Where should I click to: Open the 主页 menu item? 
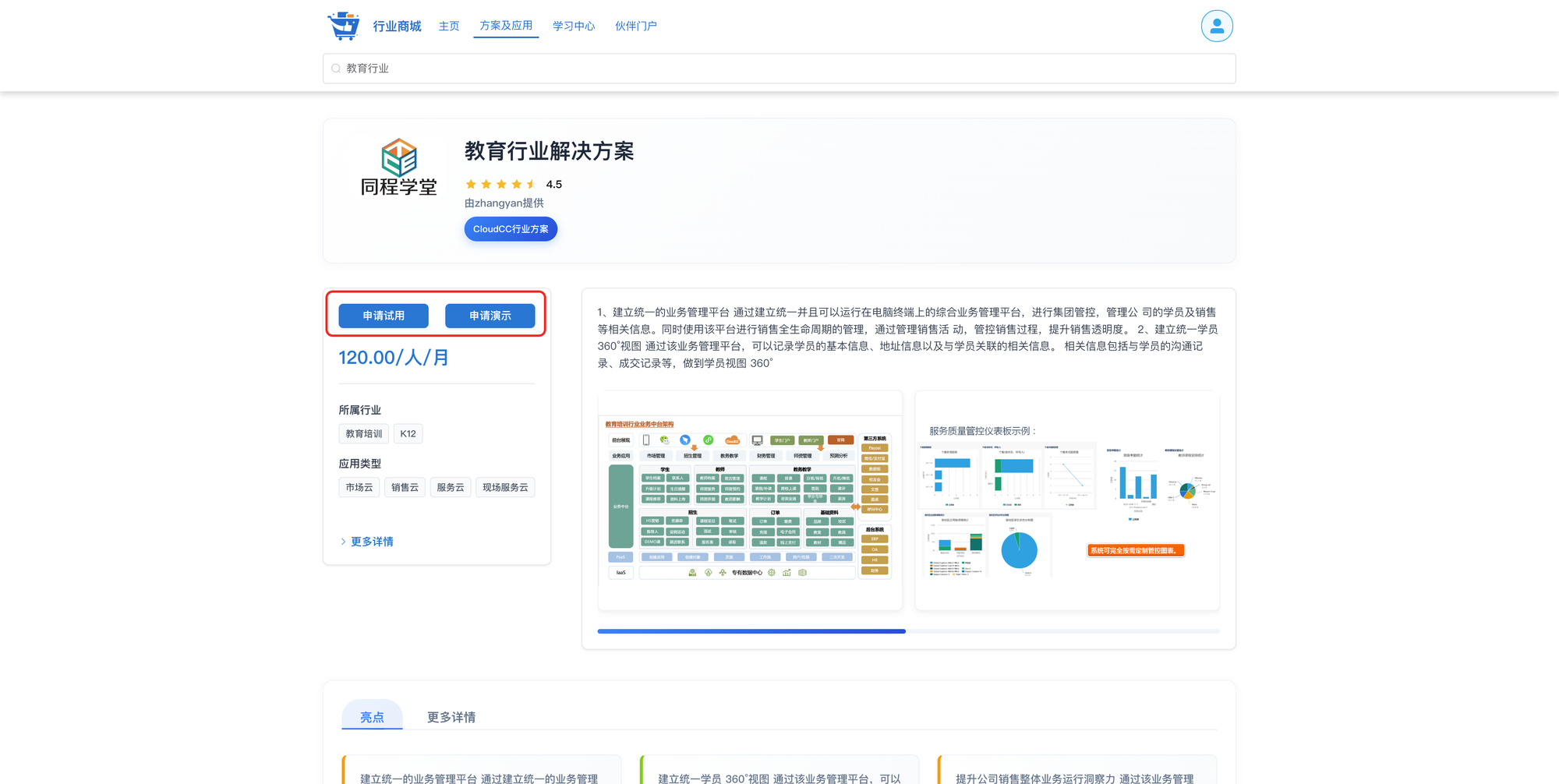click(x=449, y=26)
